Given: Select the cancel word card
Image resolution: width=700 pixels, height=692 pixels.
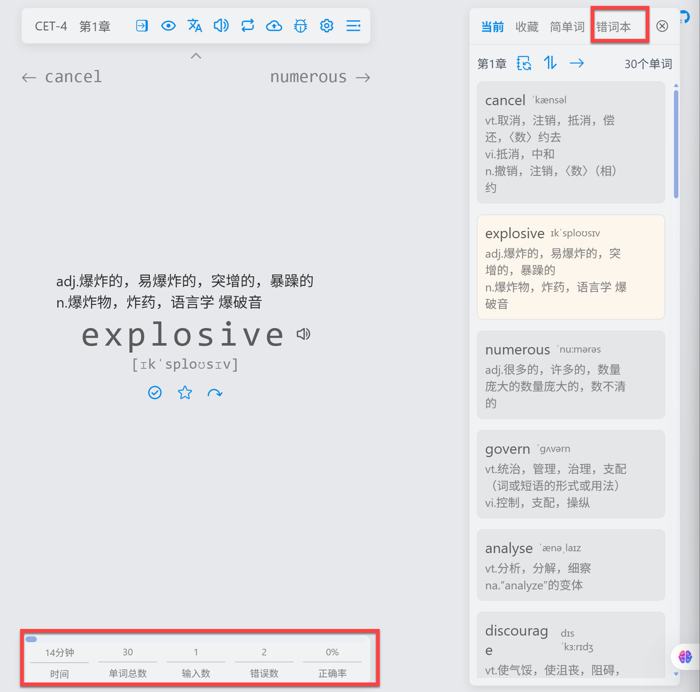Looking at the screenshot, I should tap(571, 142).
